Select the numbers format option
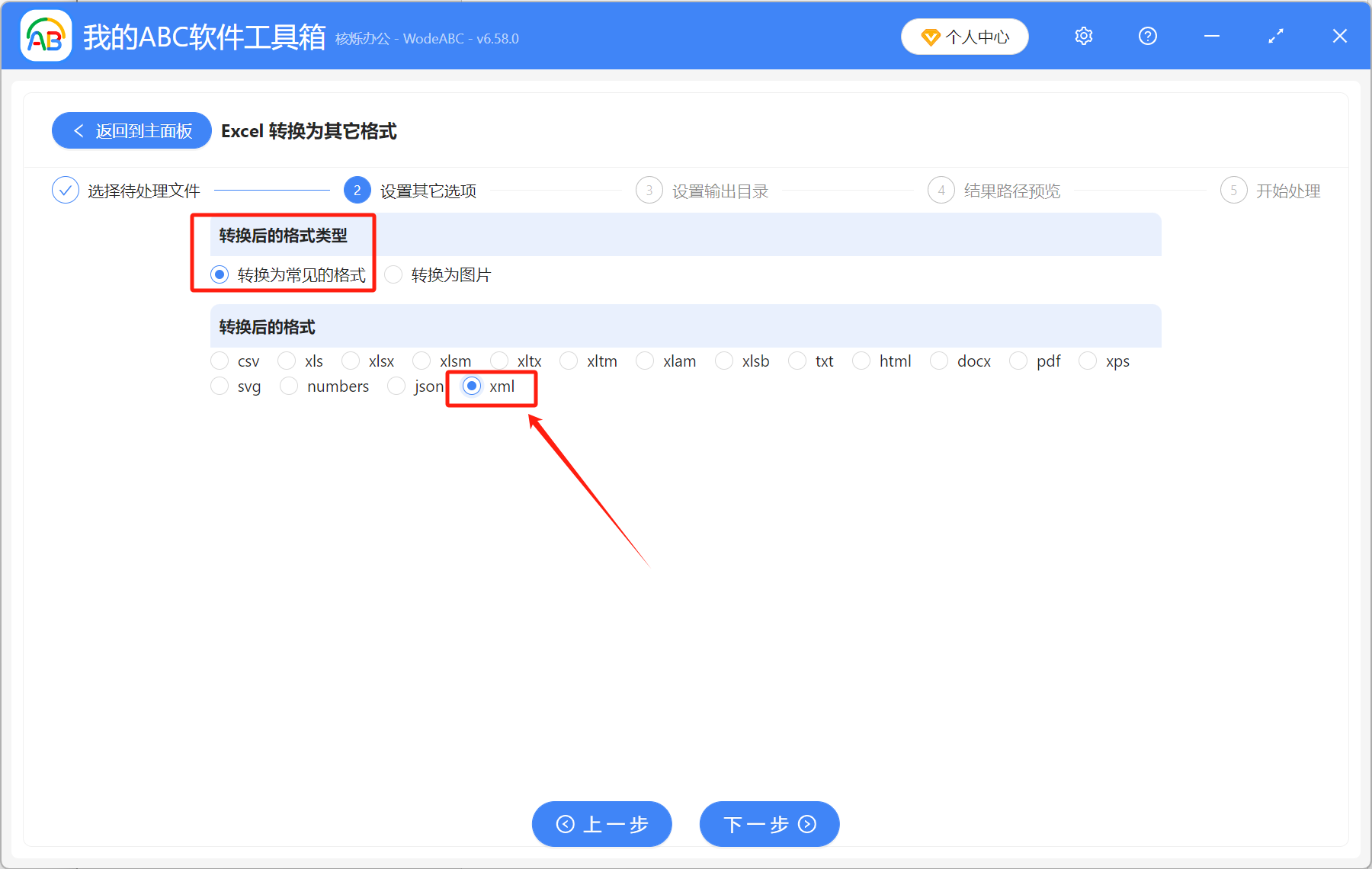1372x869 pixels. 289,386
